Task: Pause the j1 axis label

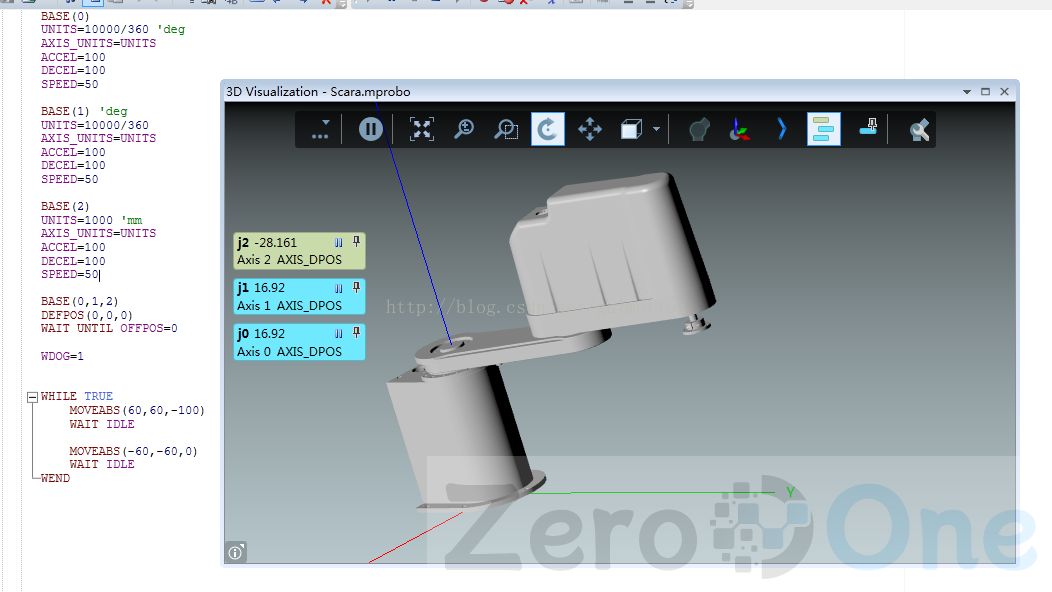Action: point(339,288)
